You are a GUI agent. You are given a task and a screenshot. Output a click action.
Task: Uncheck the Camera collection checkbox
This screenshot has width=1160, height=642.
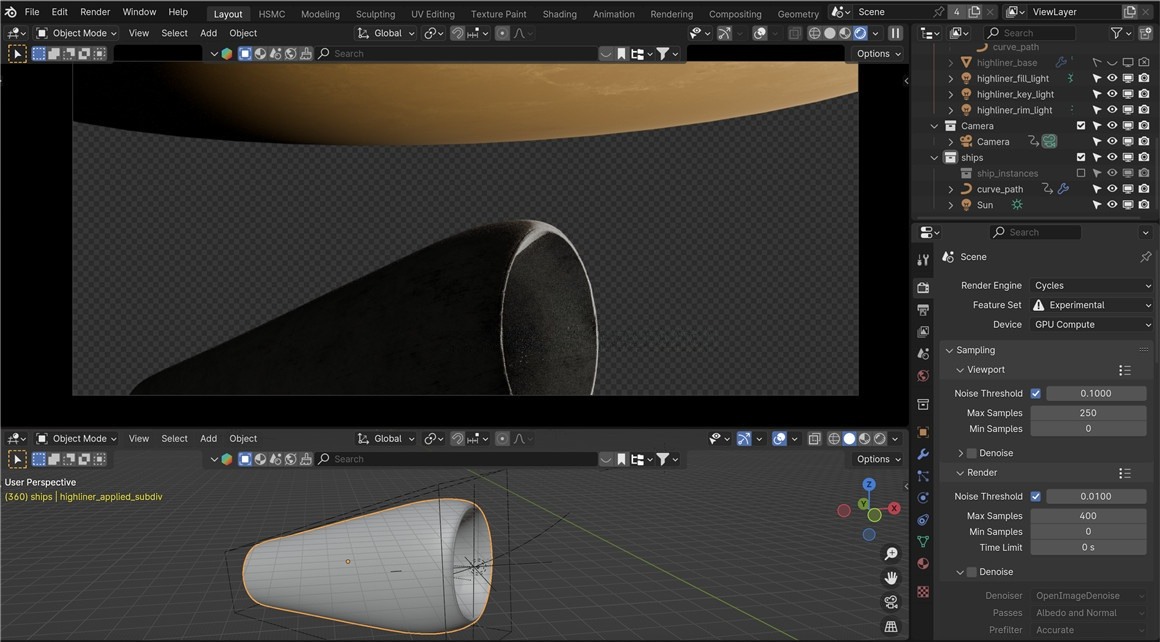pyautogui.click(x=1080, y=125)
